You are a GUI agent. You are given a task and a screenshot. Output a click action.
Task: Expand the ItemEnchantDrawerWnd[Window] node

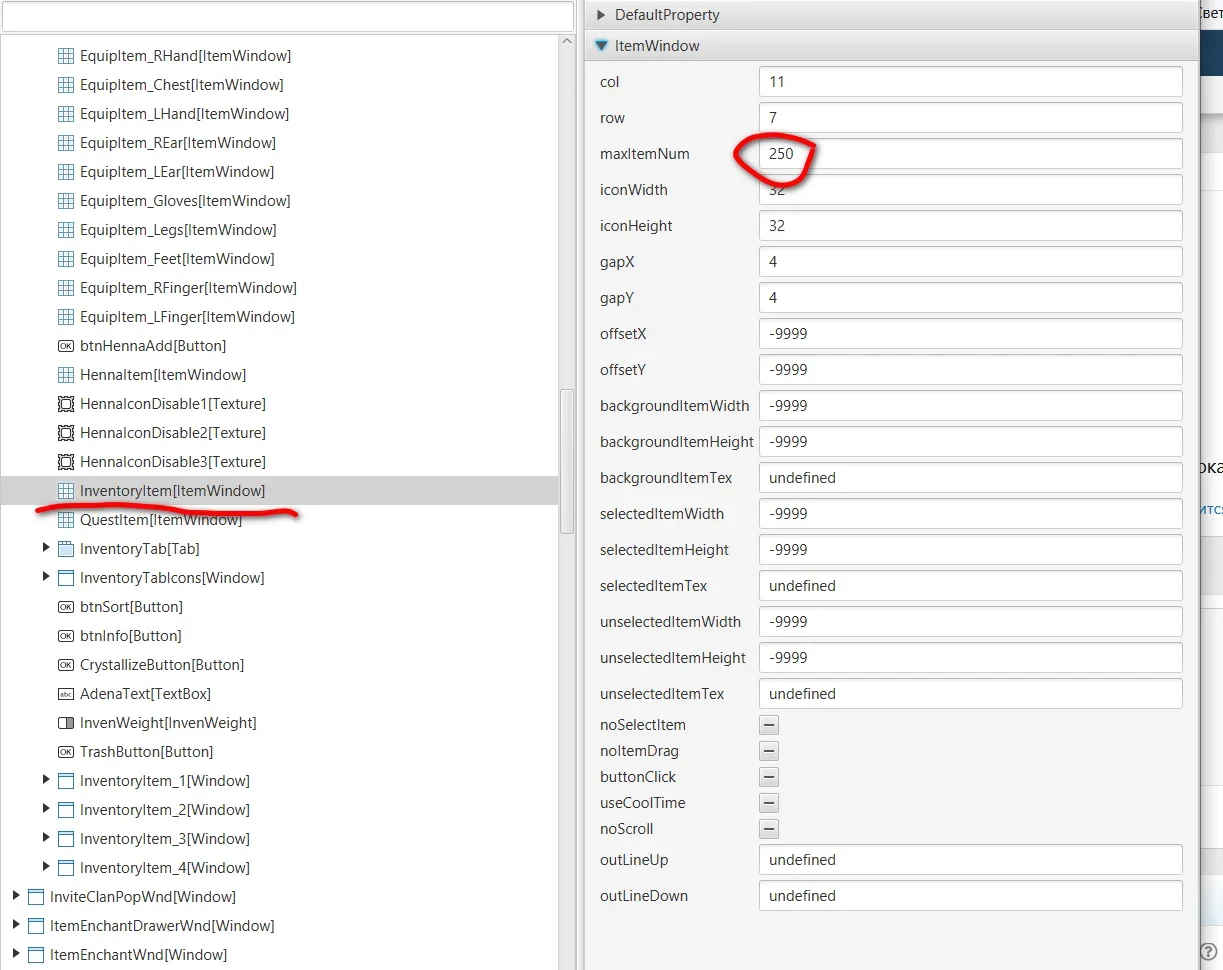(x=16, y=925)
